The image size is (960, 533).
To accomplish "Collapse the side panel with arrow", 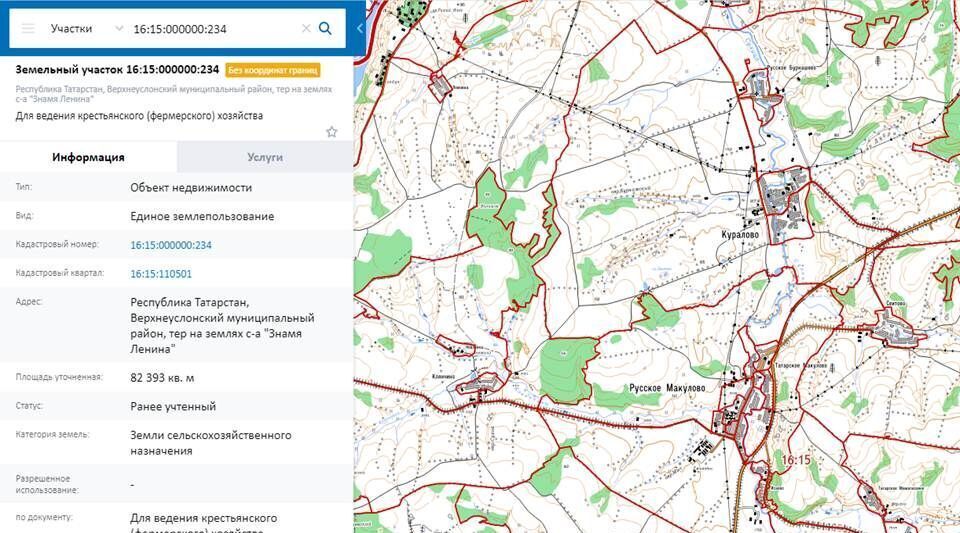I will (x=360, y=29).
